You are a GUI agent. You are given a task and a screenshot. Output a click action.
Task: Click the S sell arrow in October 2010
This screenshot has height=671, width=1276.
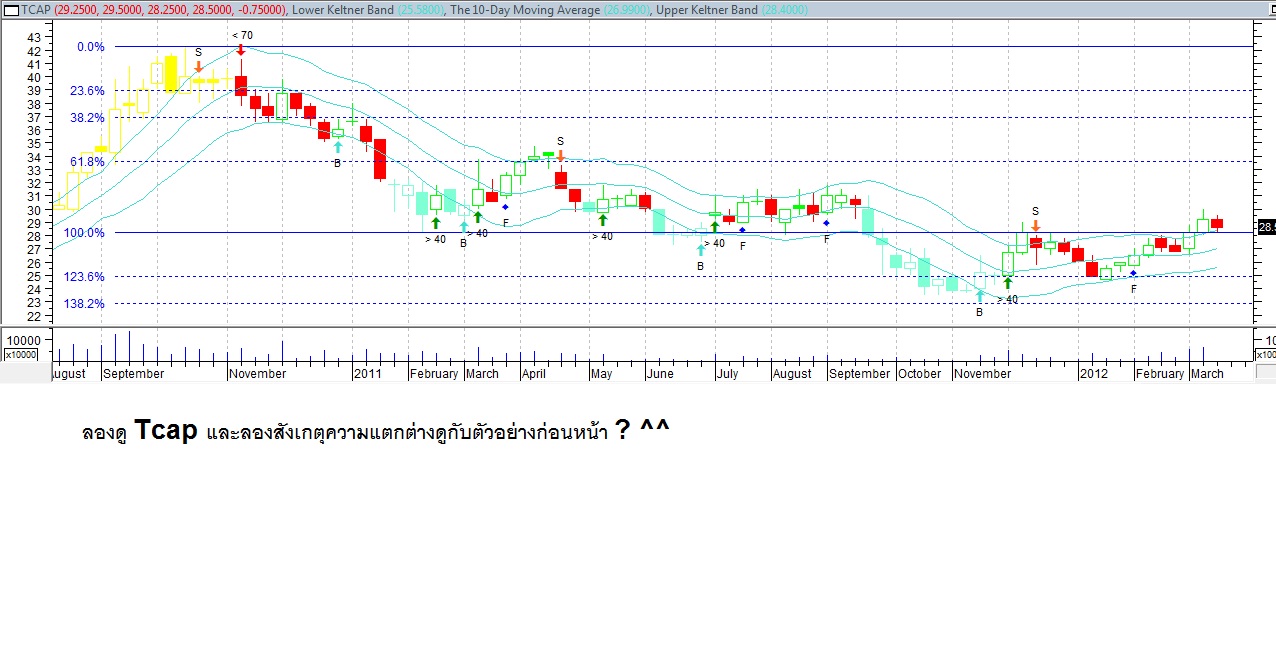click(198, 67)
